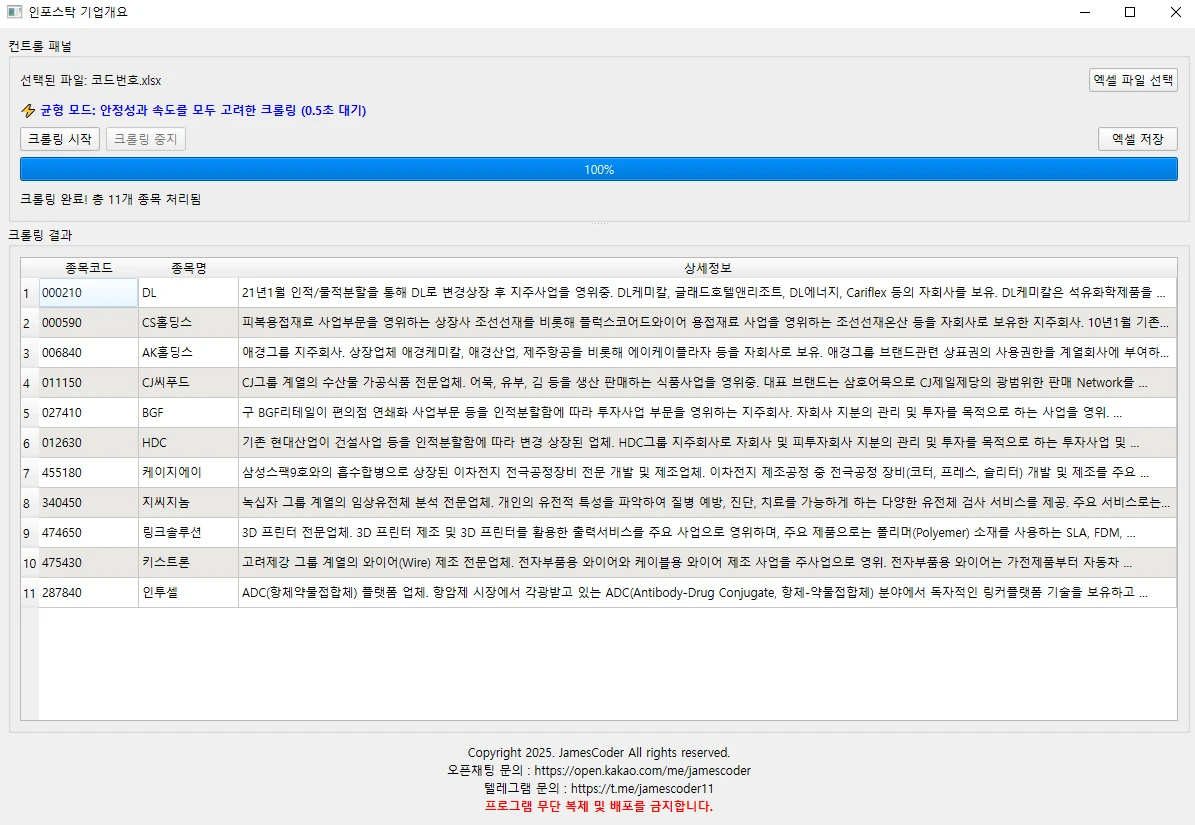Select the CS홀딩스 name cell
Screen dimensions: 1195x825
[x=188, y=322]
